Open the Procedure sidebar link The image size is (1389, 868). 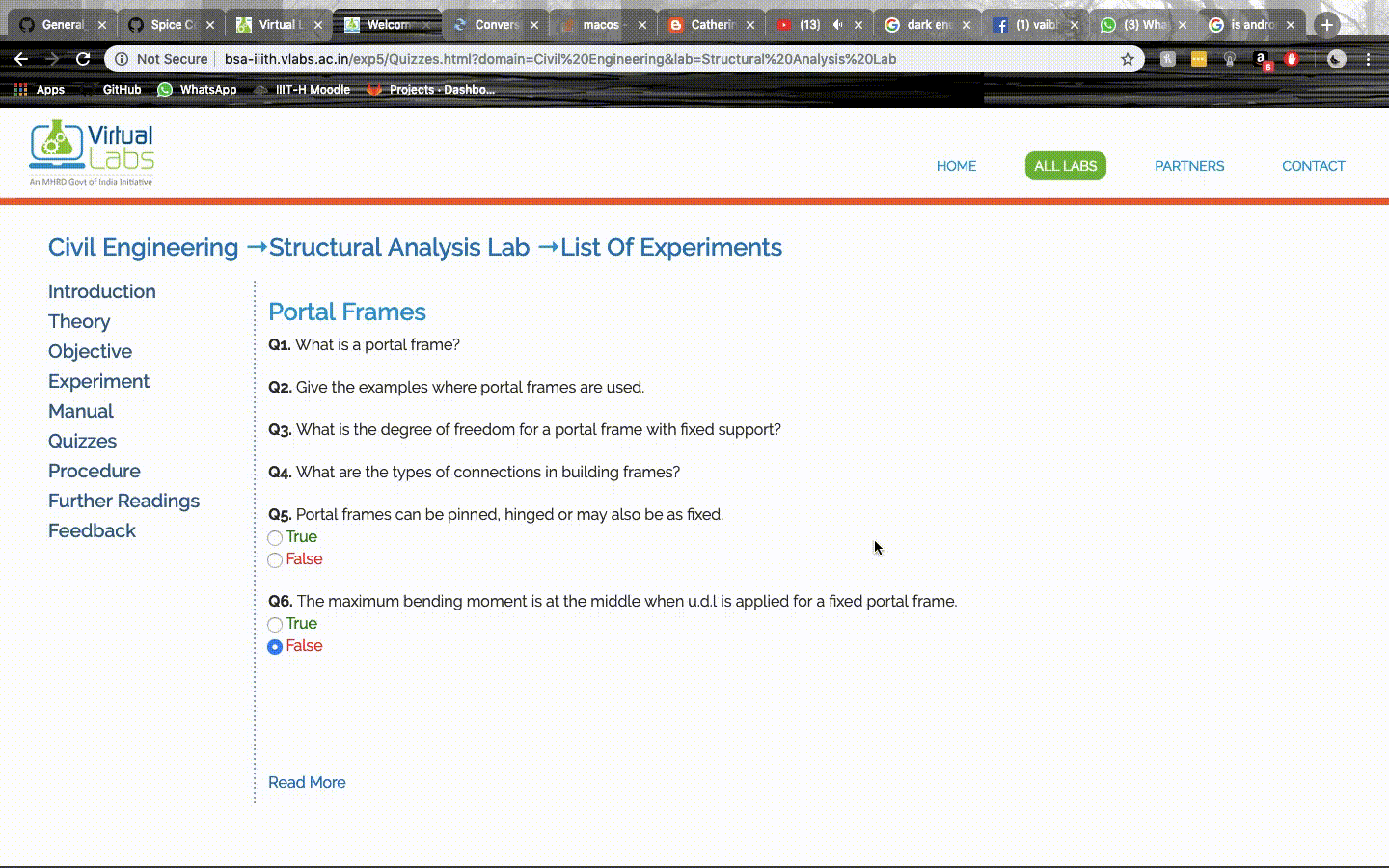click(x=94, y=471)
